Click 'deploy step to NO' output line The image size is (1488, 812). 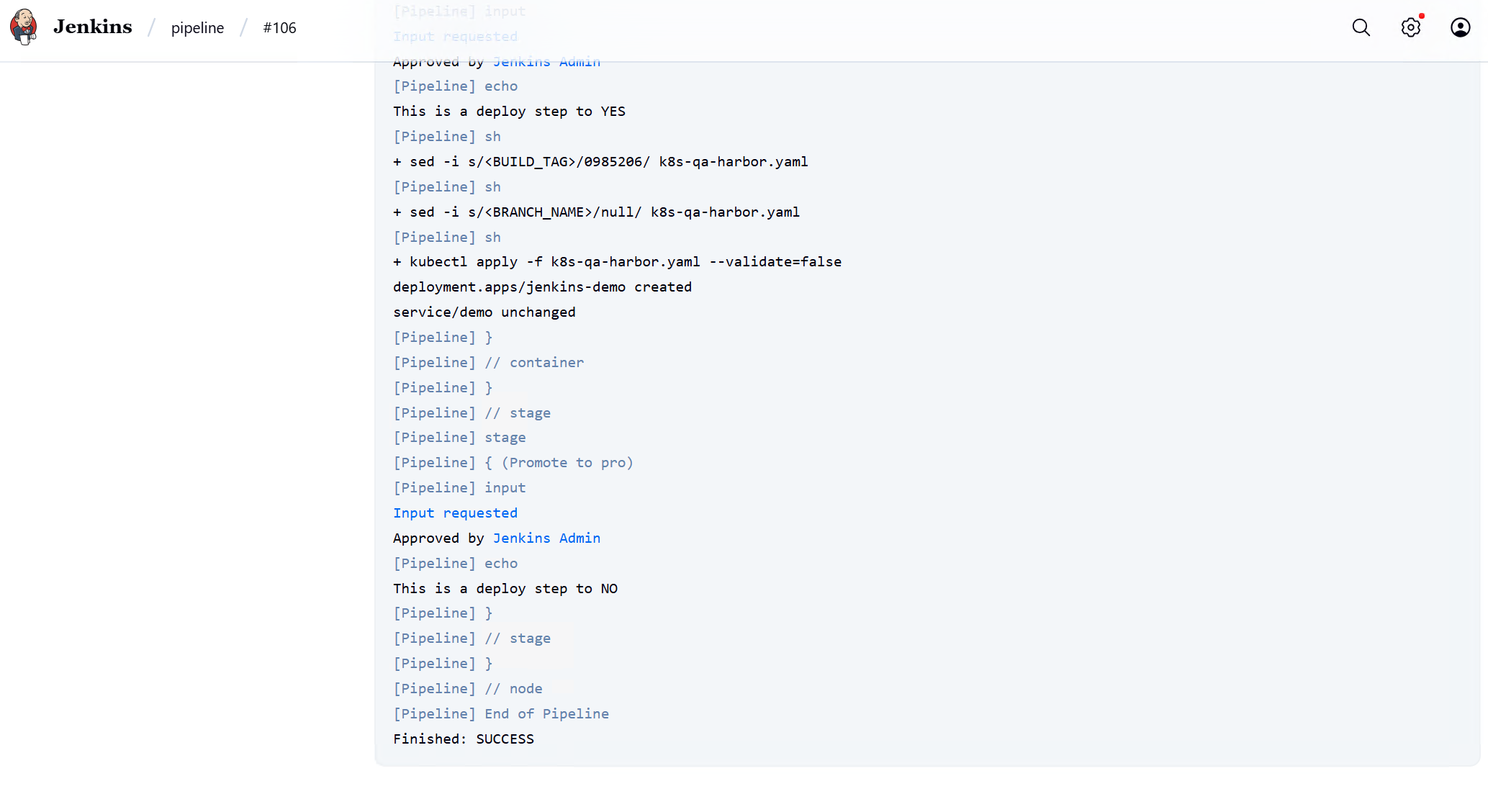point(505,588)
